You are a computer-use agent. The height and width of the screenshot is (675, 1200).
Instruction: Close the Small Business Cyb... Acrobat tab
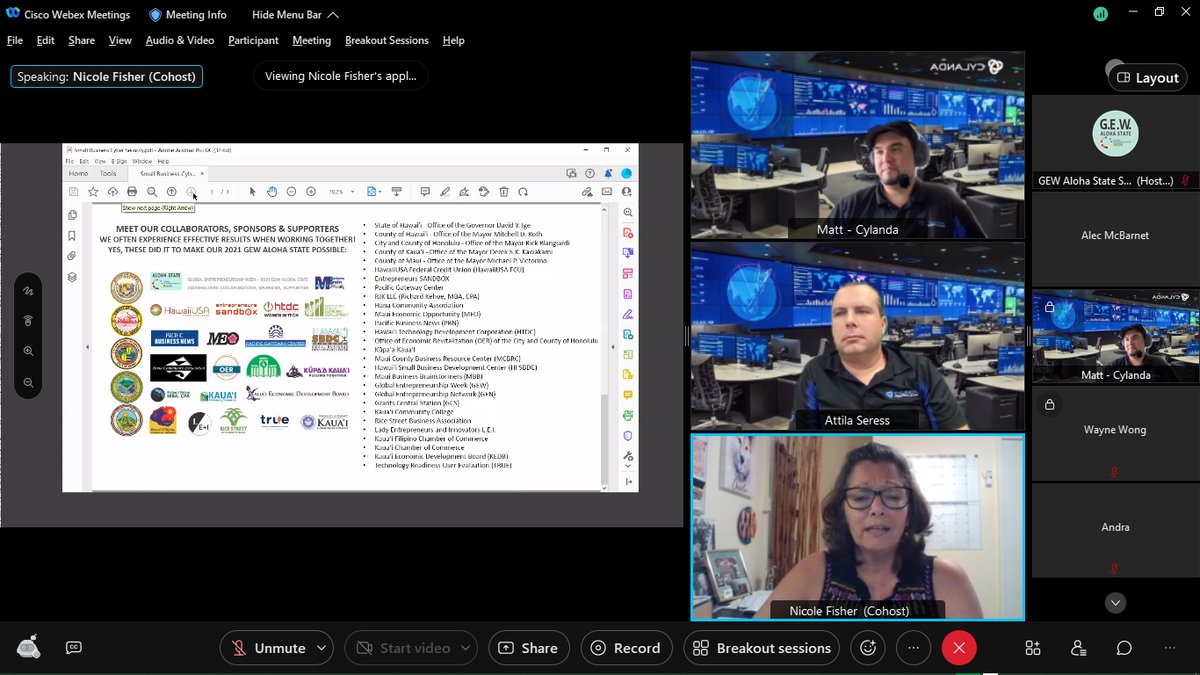pos(201,174)
